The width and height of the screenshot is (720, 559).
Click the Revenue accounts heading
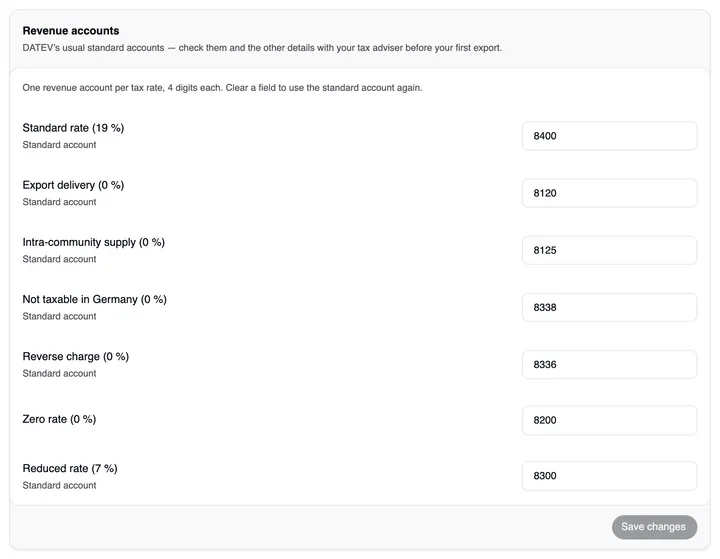click(71, 31)
